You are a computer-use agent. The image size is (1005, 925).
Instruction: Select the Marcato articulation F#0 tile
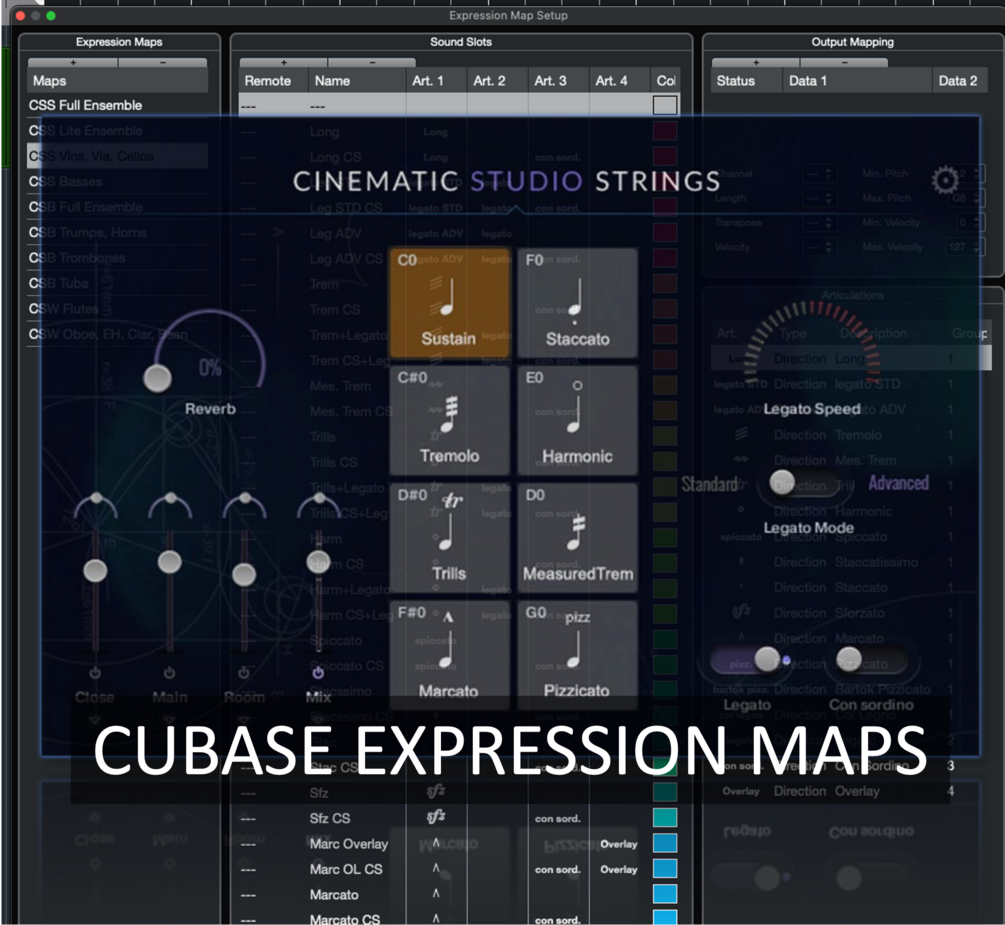tap(449, 654)
